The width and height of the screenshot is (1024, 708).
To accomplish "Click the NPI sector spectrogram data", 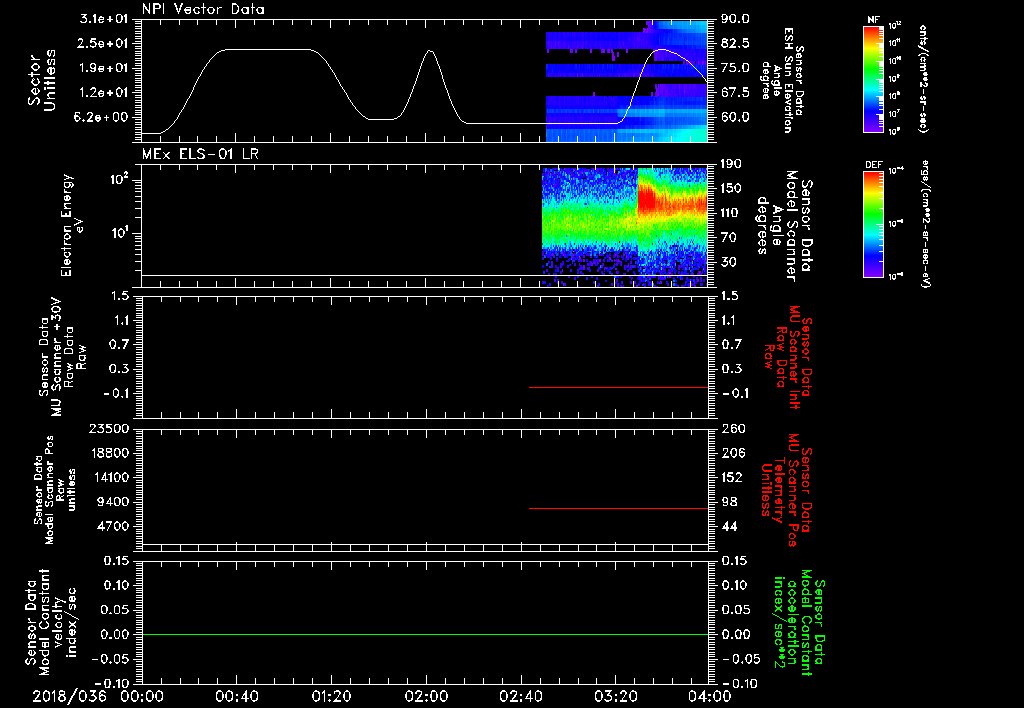I will click(x=626, y=80).
